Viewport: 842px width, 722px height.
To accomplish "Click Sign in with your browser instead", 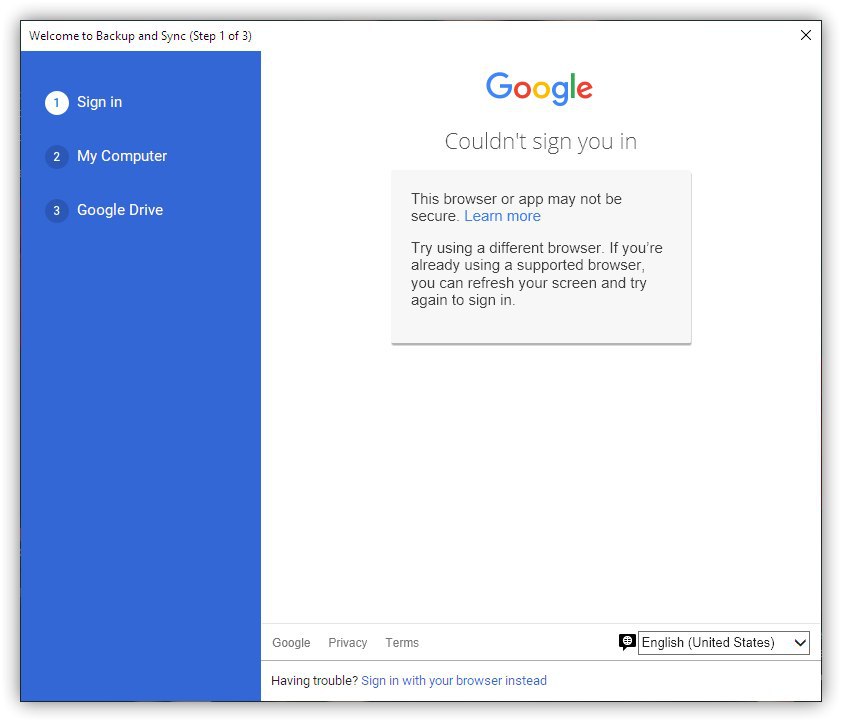I will pos(454,681).
